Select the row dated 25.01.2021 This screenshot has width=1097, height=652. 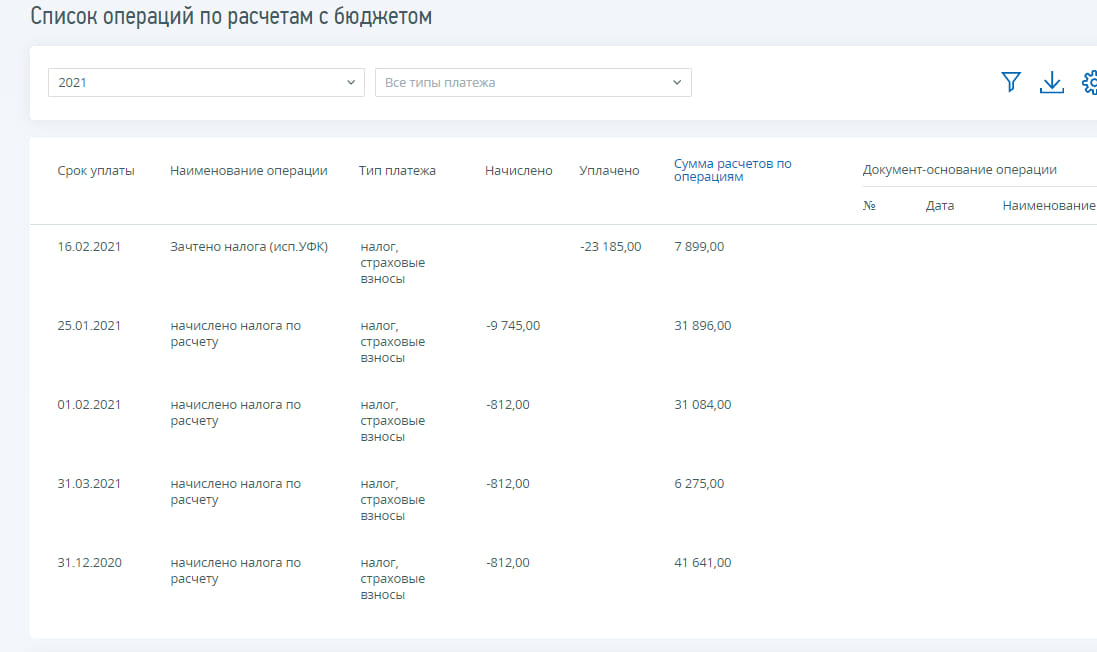(89, 326)
